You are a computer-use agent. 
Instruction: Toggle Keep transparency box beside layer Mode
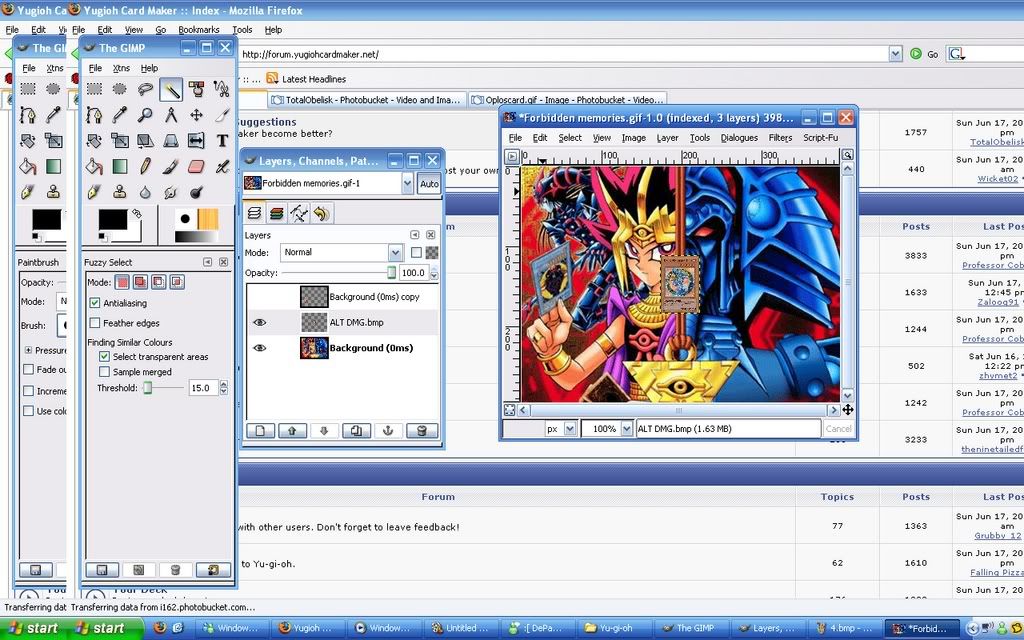pos(416,252)
